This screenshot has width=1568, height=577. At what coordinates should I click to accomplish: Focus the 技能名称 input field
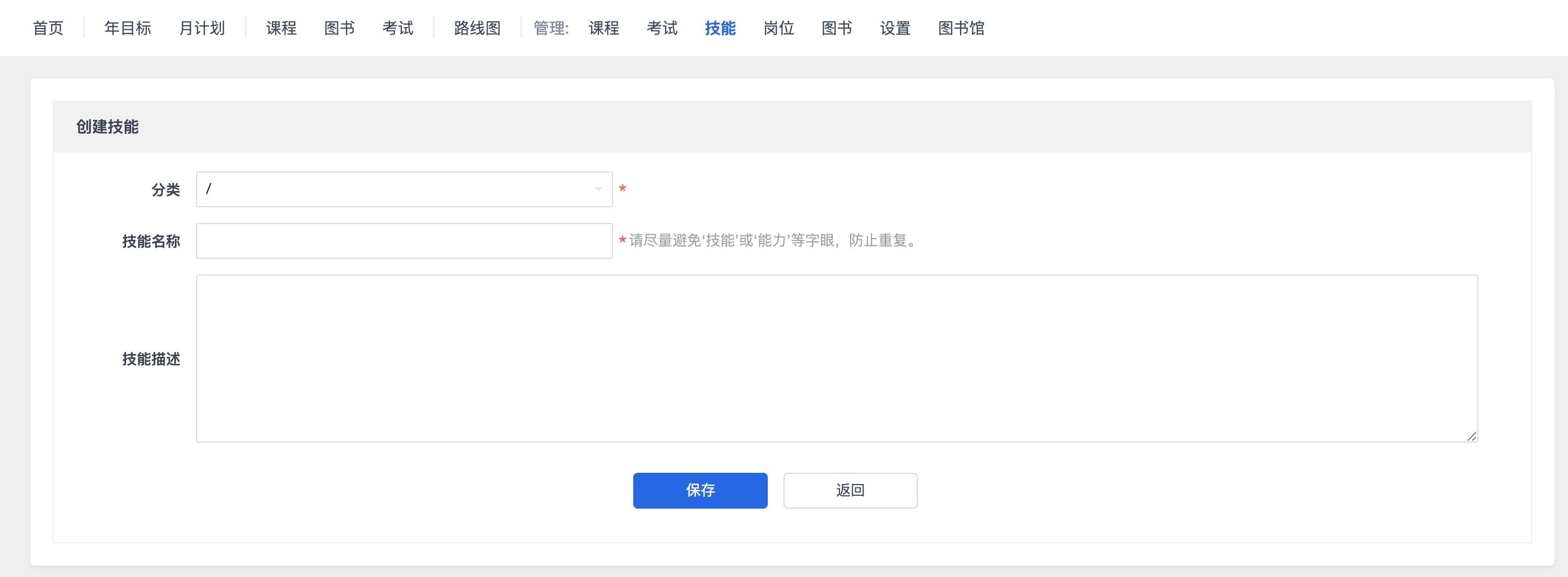pos(404,241)
